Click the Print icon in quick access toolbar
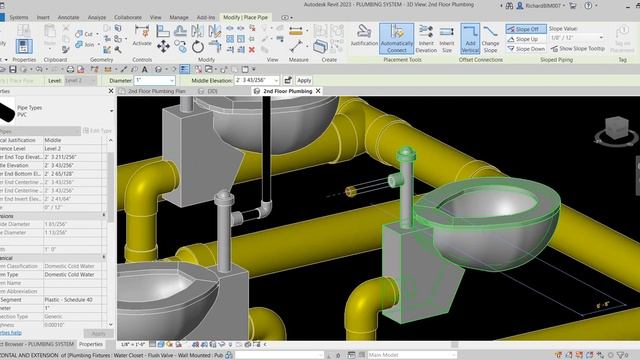This screenshot has height=360, width=640. [x=70, y=69]
